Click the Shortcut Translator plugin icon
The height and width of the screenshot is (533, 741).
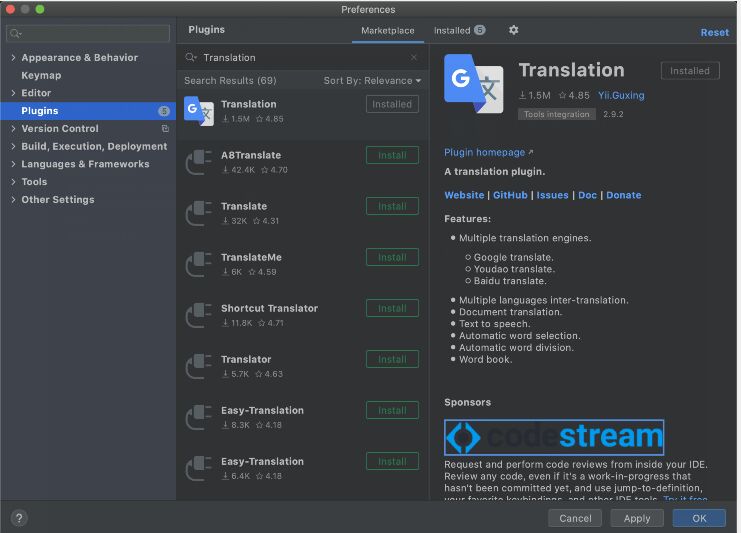point(199,315)
